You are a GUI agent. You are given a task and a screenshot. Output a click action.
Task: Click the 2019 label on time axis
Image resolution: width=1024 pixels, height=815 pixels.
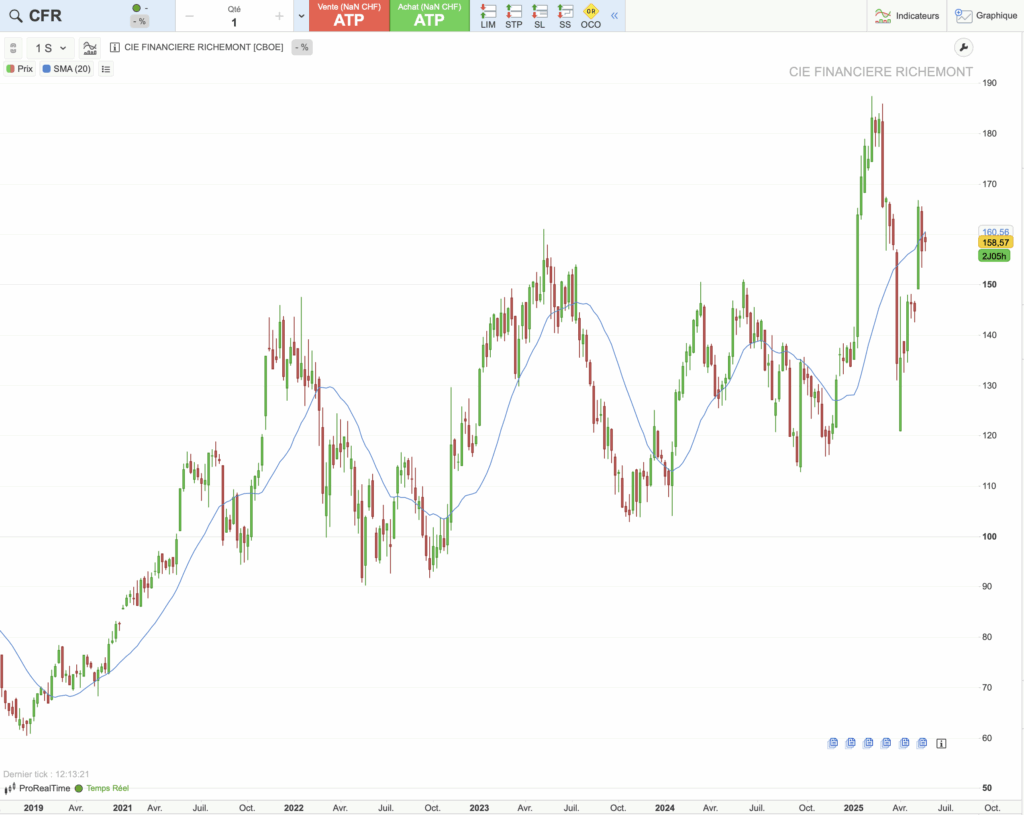pyautogui.click(x=33, y=808)
